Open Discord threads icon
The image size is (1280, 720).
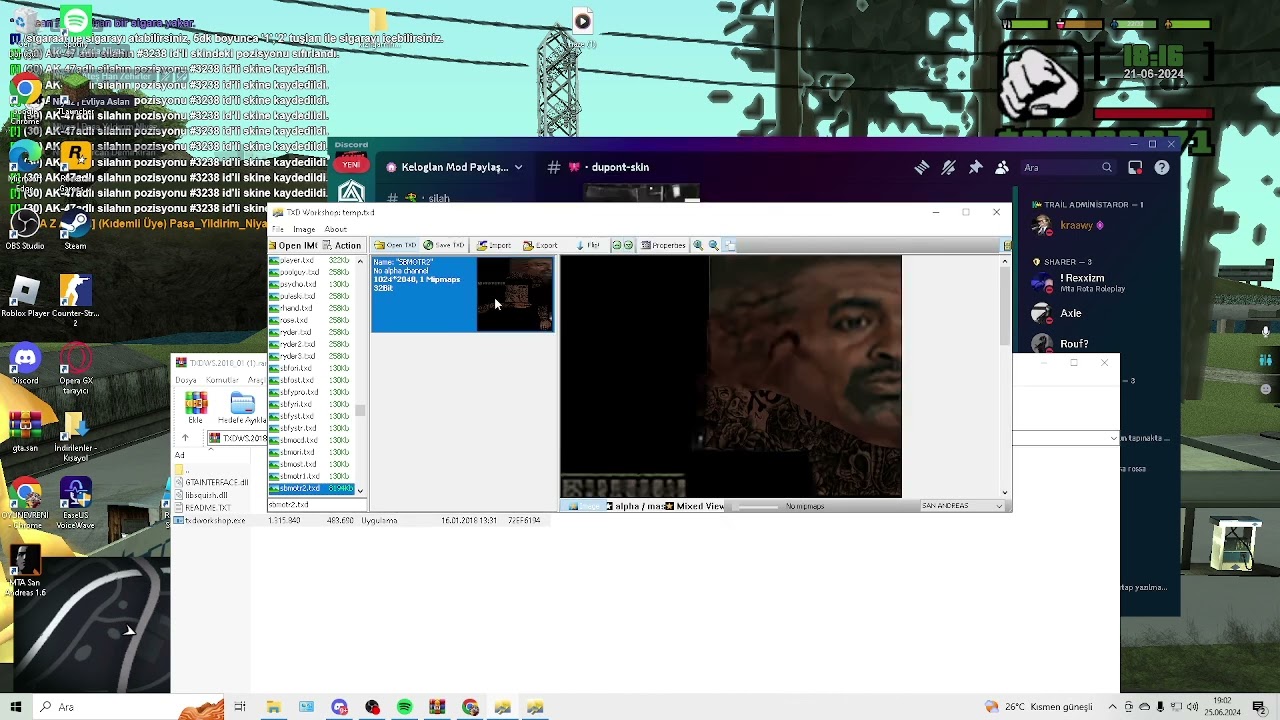tap(921, 168)
